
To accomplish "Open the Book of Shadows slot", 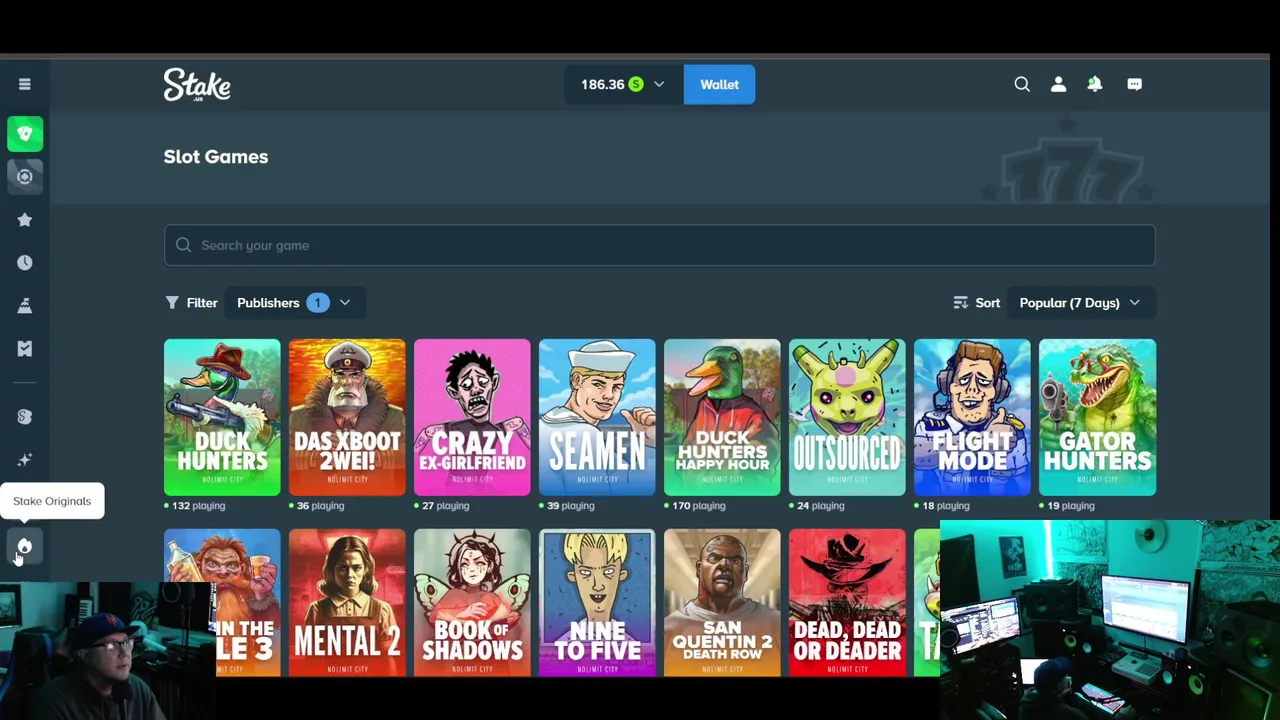I will click(472, 603).
